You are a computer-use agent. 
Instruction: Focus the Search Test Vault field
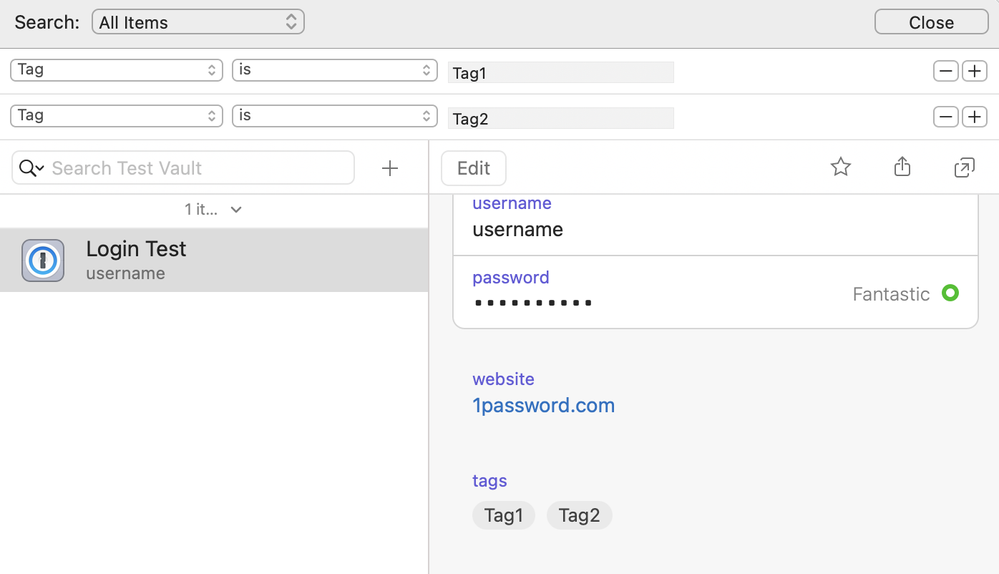pyautogui.click(x=198, y=168)
